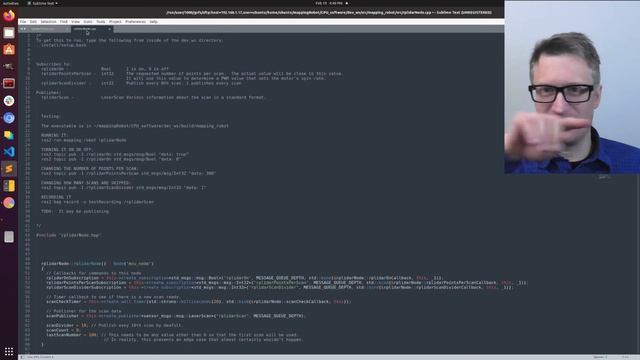
Task: Switch to the first inactive editor tab
Action: 46,29
